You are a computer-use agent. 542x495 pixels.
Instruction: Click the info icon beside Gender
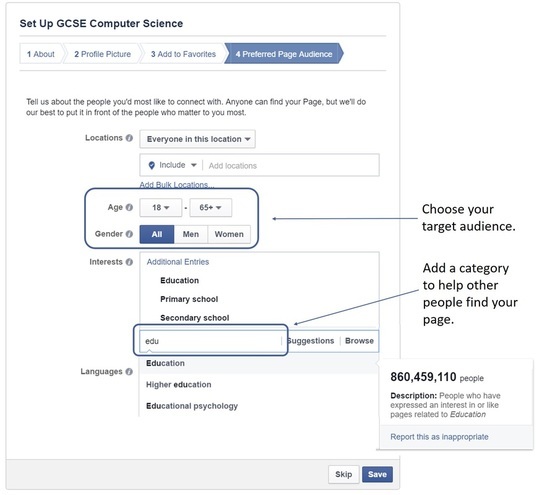click(x=129, y=234)
